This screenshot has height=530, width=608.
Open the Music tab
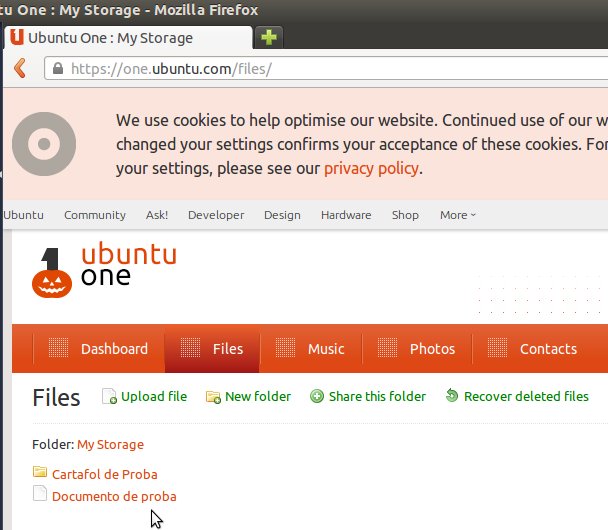[311, 349]
